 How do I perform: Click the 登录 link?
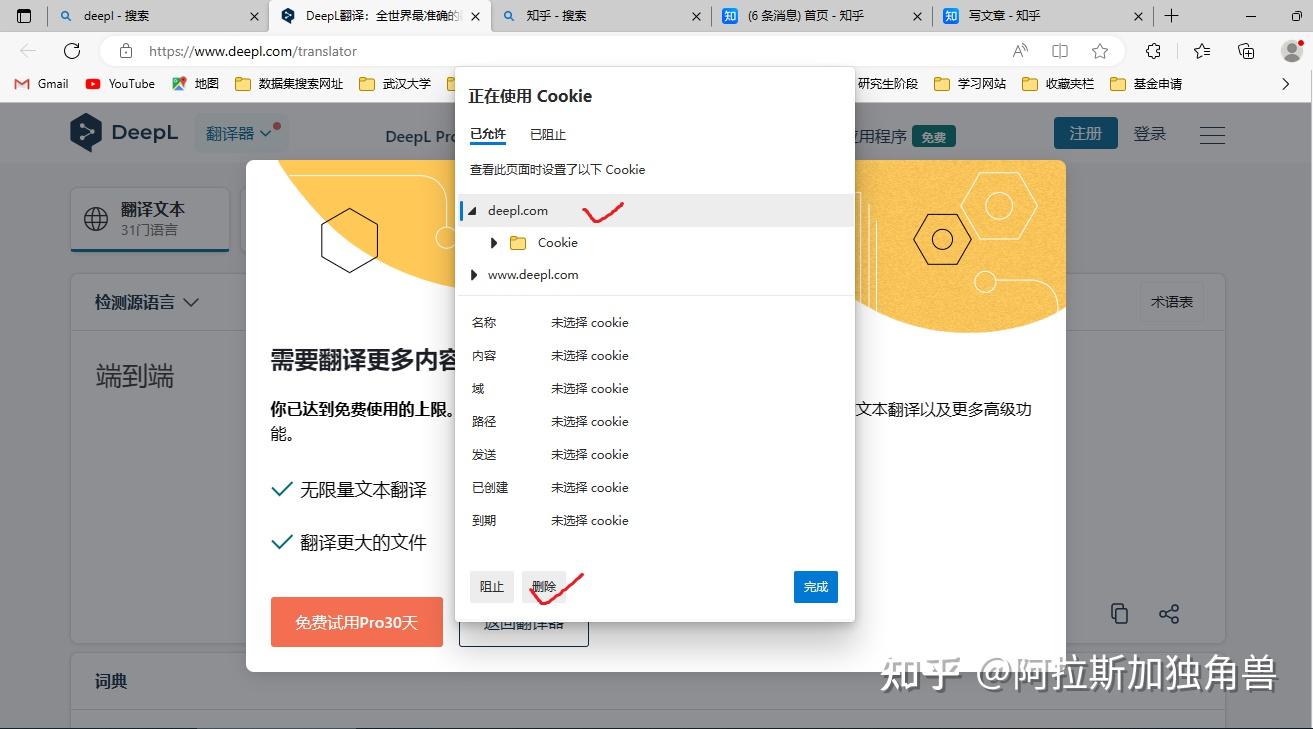[x=1150, y=133]
